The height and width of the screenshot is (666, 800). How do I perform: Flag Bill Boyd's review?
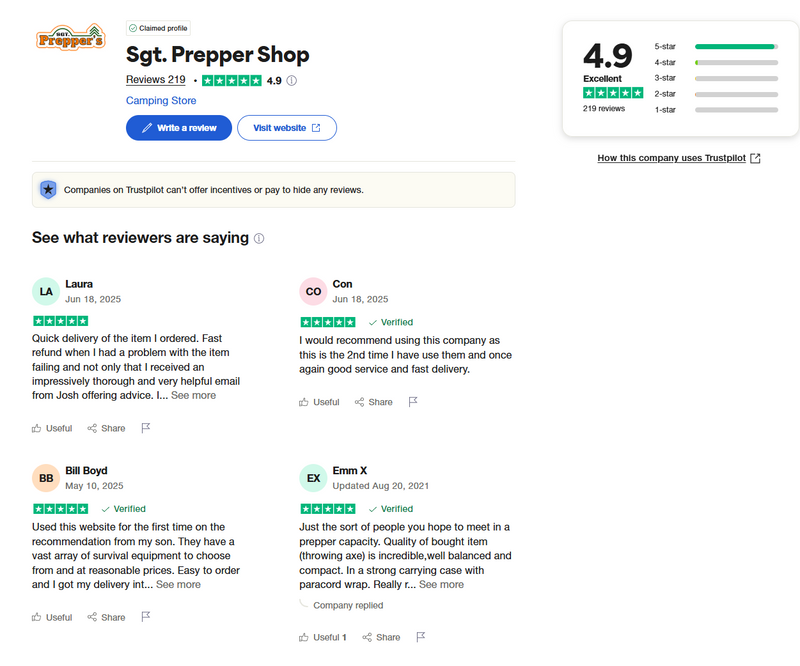click(x=145, y=617)
